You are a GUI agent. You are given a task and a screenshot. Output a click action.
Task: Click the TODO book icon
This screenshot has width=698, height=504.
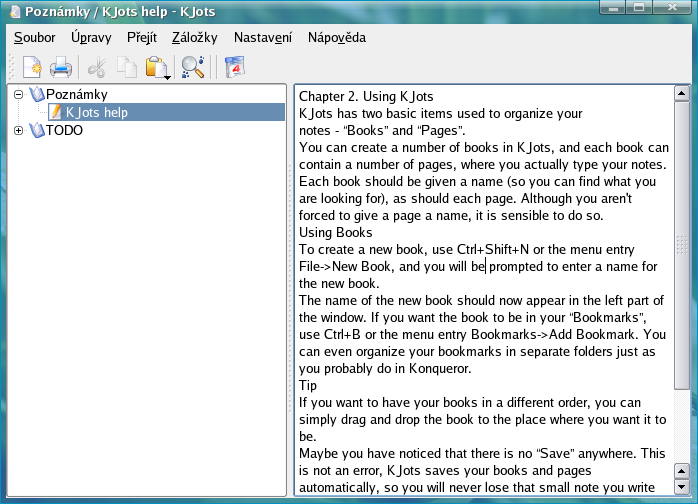tap(37, 130)
